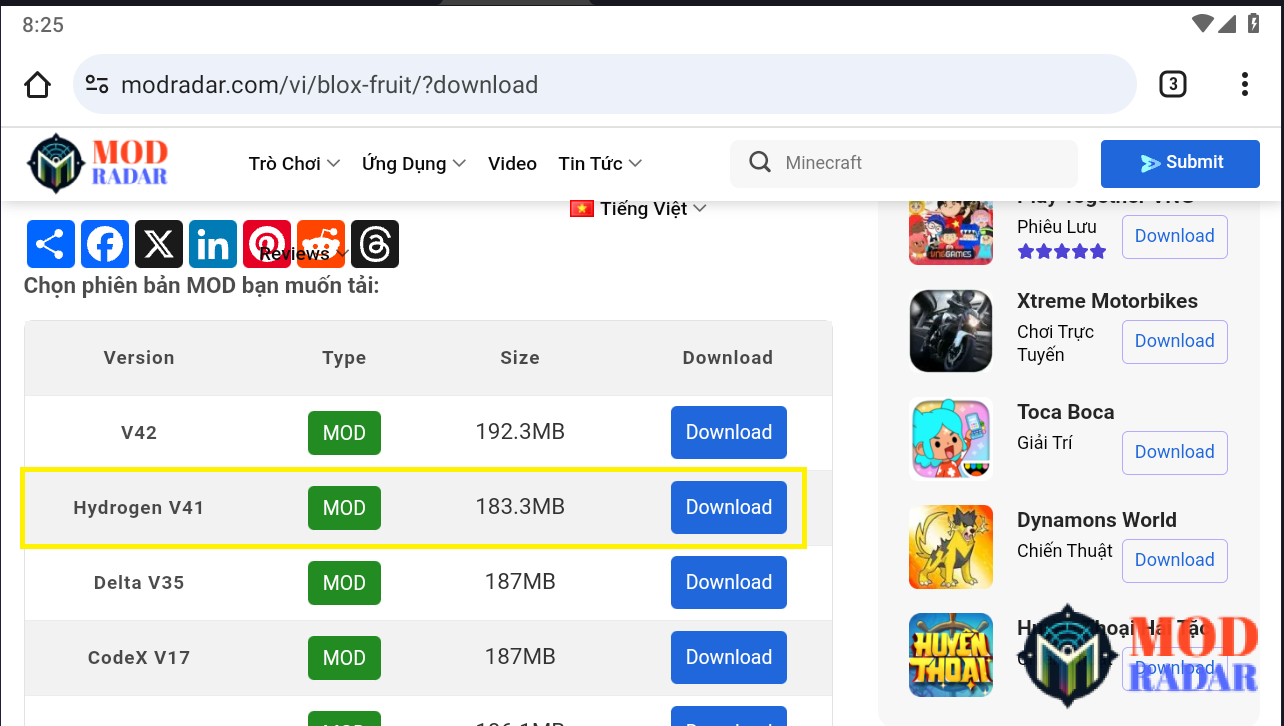Download the Delta V35 version

click(x=729, y=582)
